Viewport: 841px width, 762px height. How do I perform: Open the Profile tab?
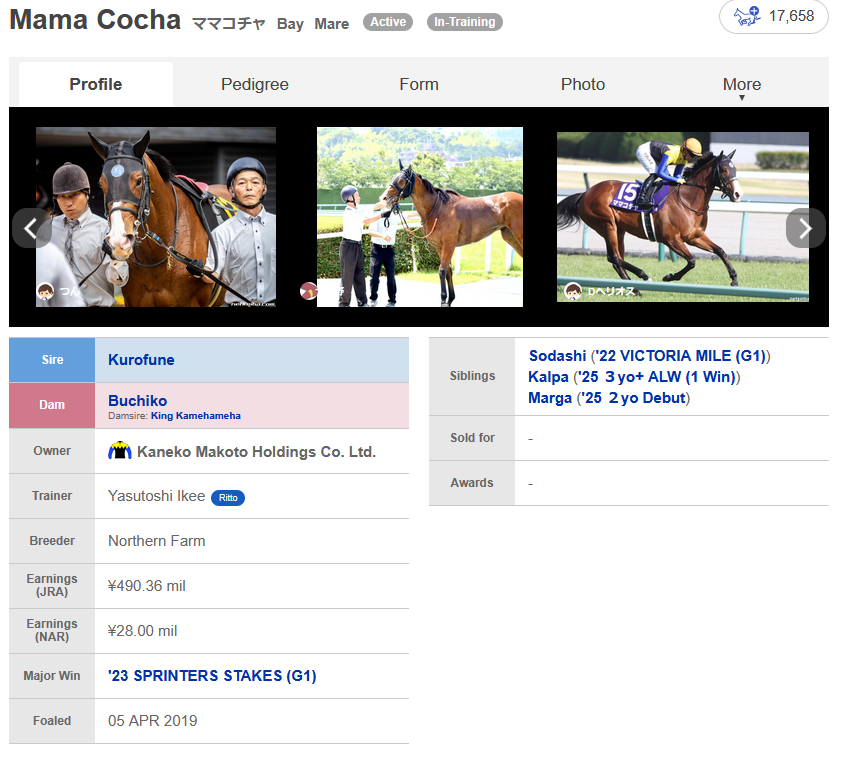[96, 84]
